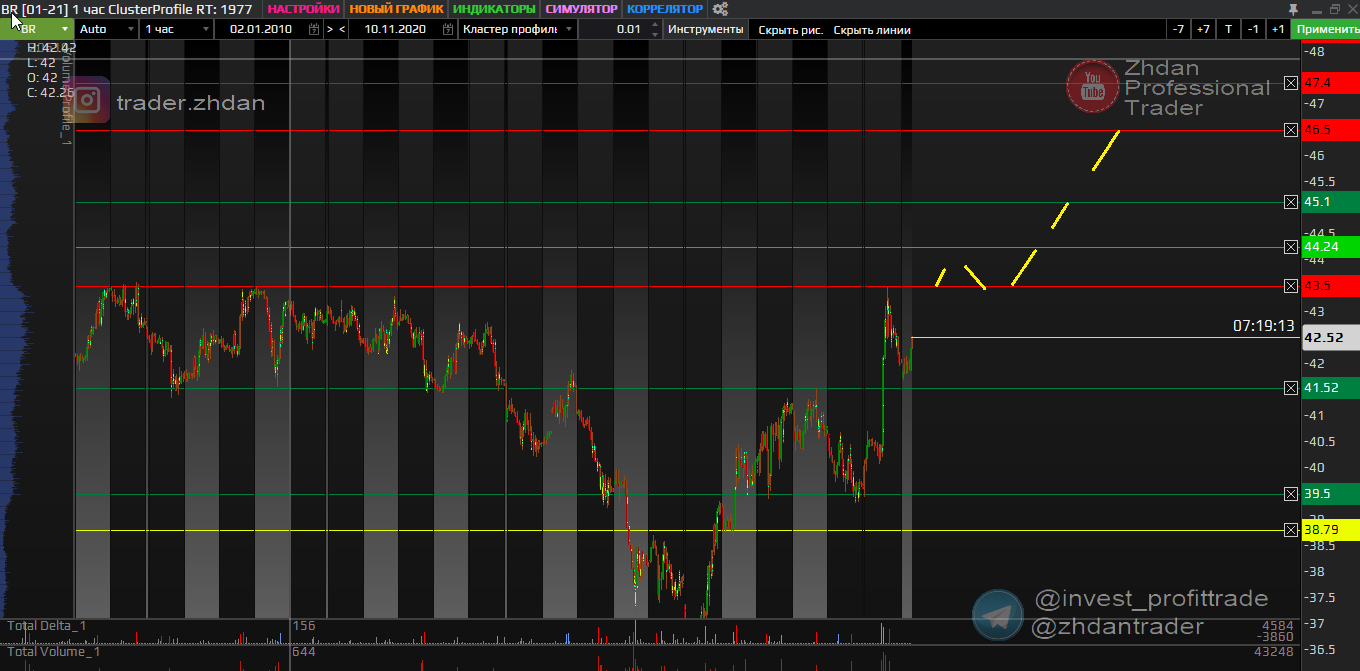Open the ИНДИКАТОРЫ menu
The height and width of the screenshot is (671, 1360).
click(x=494, y=9)
